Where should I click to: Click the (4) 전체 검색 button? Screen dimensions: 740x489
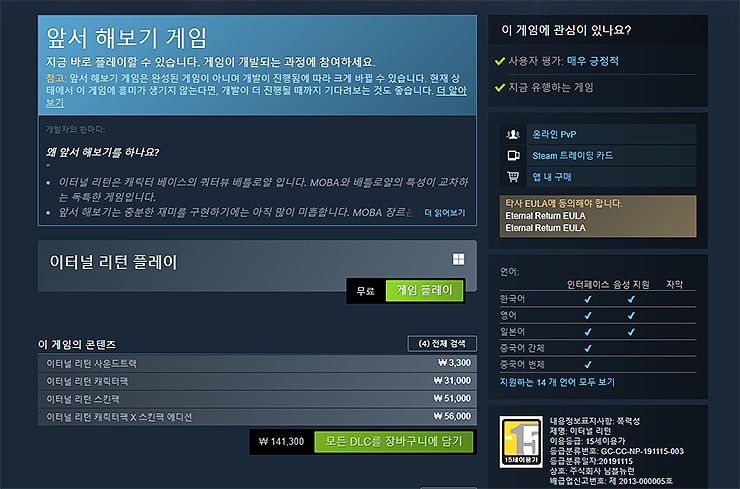[x=442, y=344]
